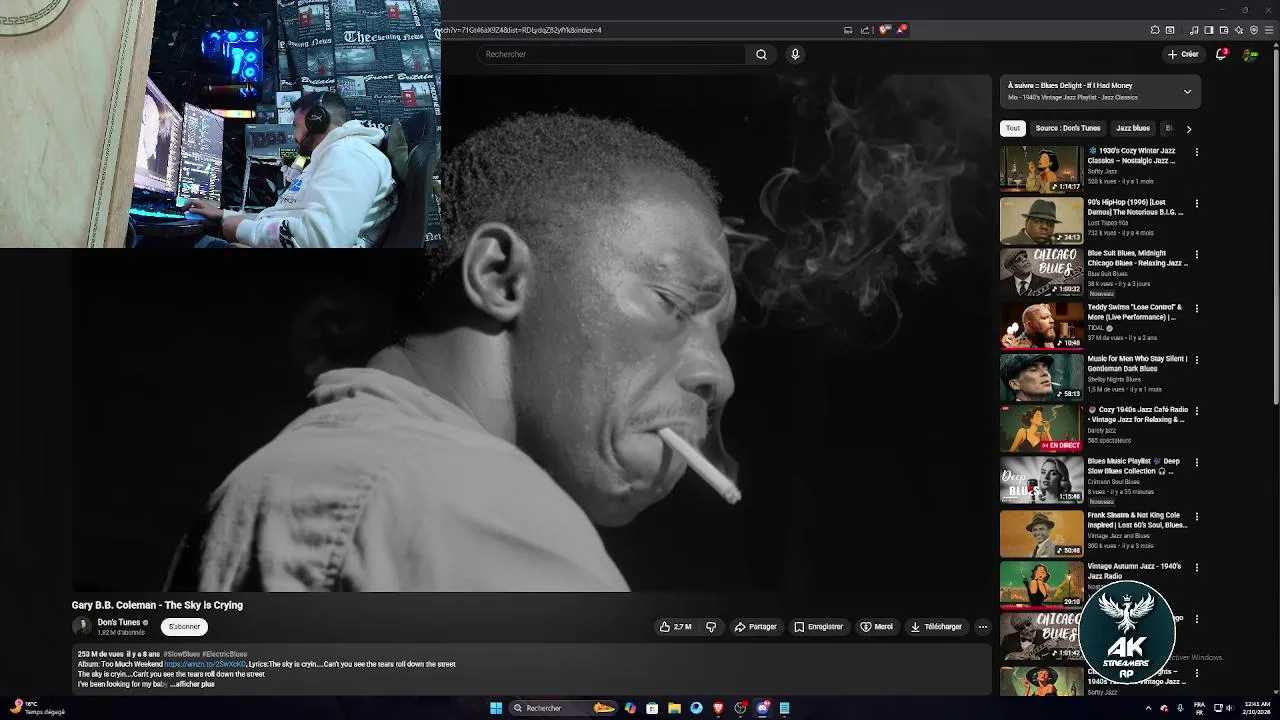Open options for Frank Sinatra & Nat King Cole video
The height and width of the screenshot is (720, 1280).
pos(1196,516)
